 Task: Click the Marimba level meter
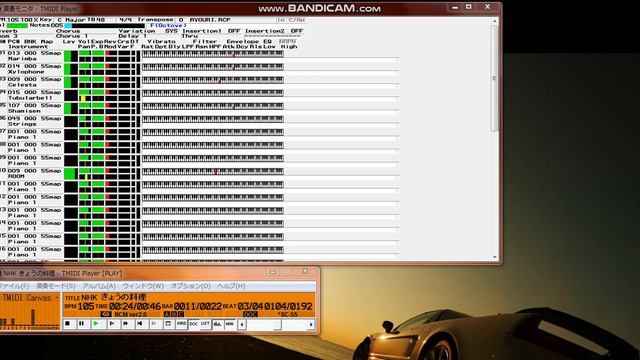pyautogui.click(x=71, y=56)
